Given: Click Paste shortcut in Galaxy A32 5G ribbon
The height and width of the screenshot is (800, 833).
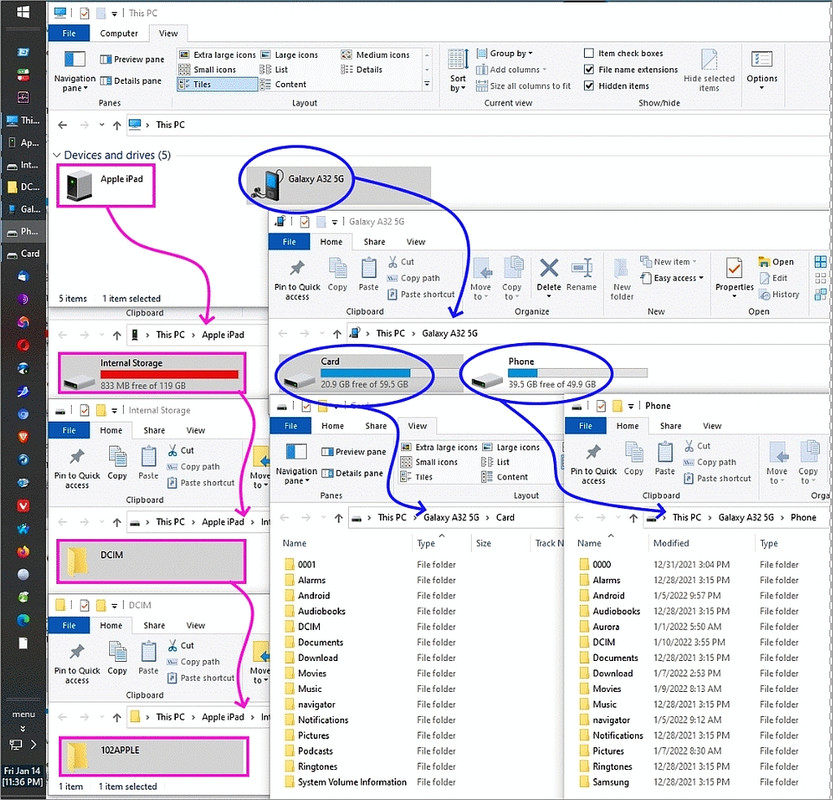Looking at the screenshot, I should click(421, 294).
